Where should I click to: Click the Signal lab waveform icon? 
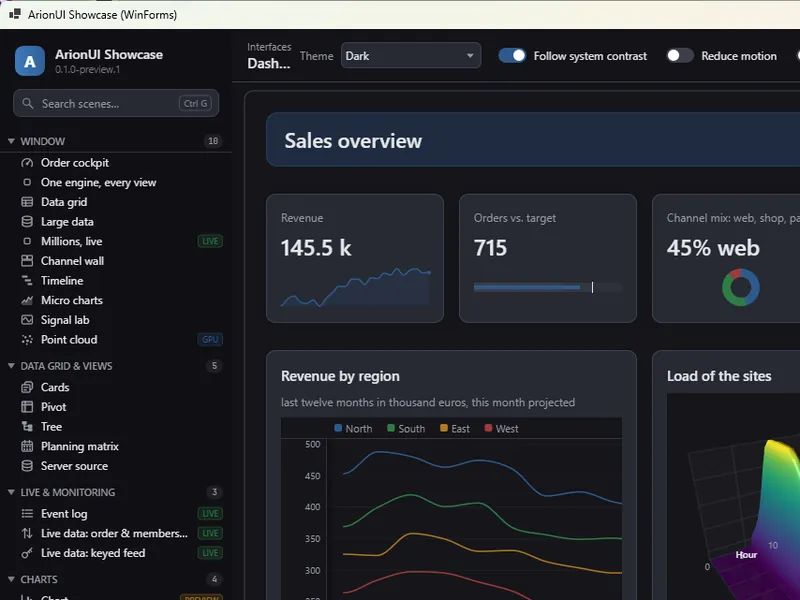pyautogui.click(x=27, y=320)
